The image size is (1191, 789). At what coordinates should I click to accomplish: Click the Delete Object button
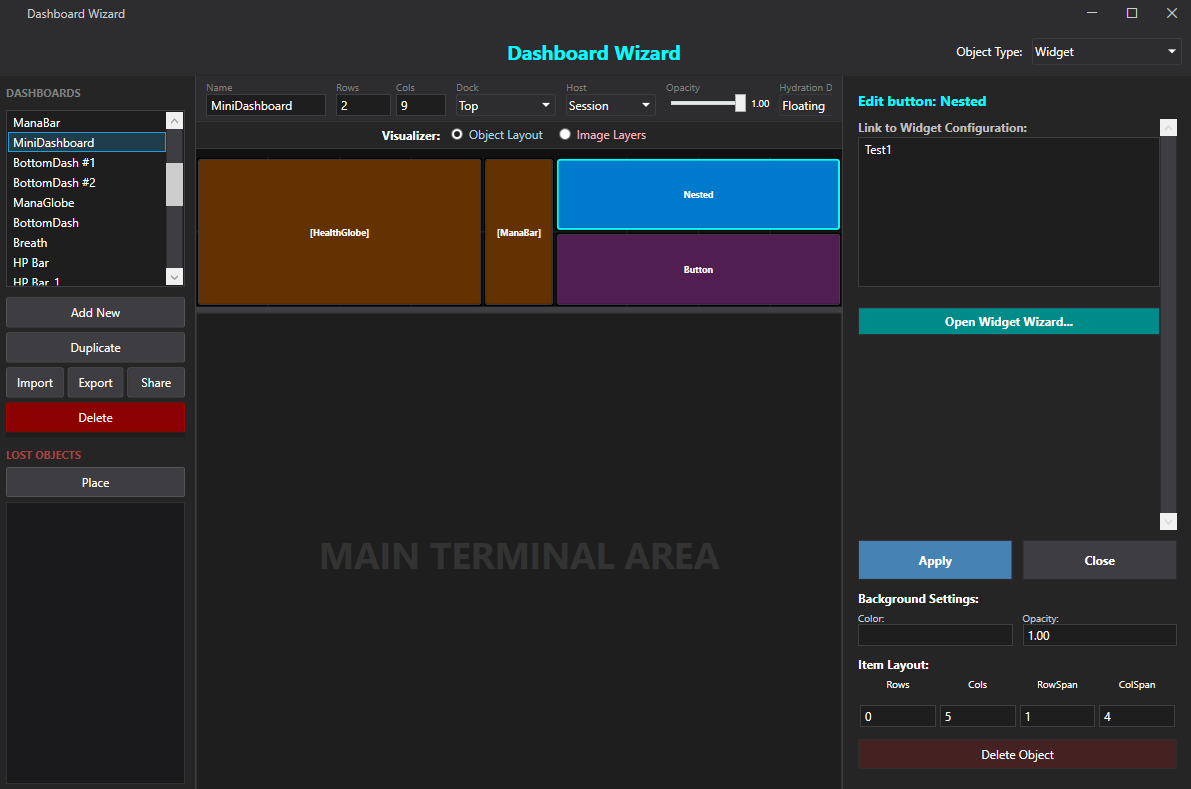point(1017,754)
